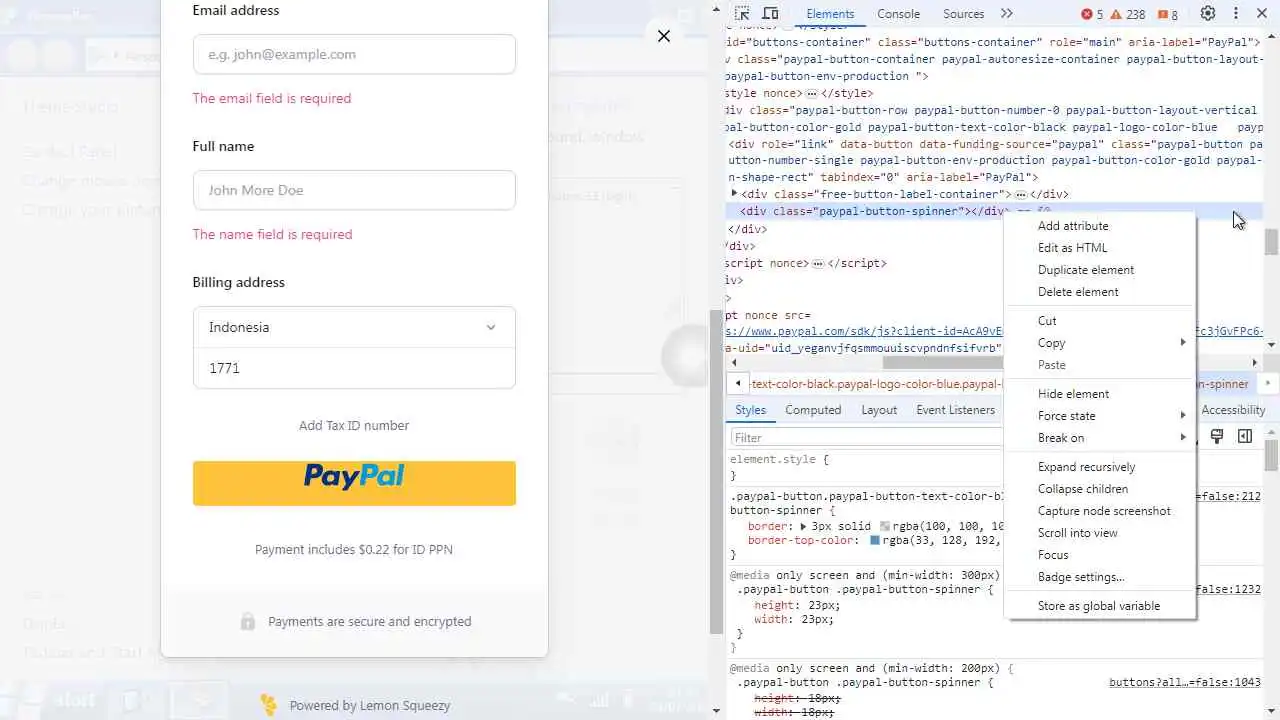Open the Break on submenu
The image size is (1280, 720).
tap(1100, 438)
